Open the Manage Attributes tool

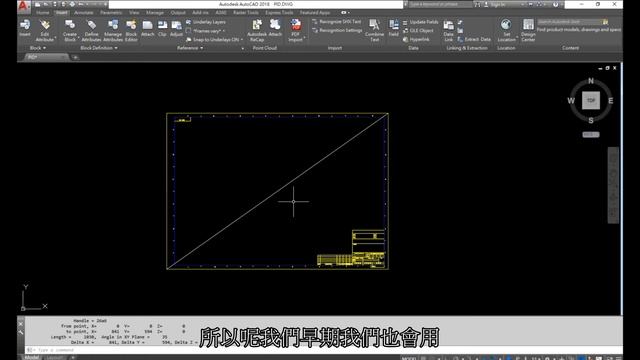113,30
